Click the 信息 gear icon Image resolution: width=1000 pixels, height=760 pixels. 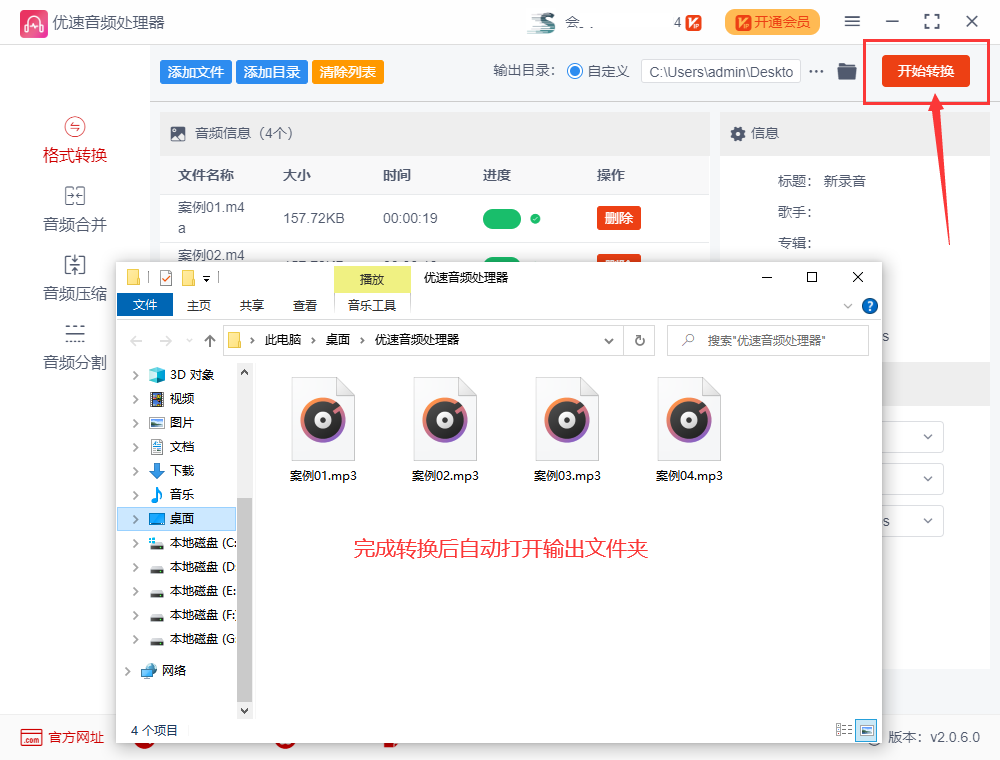coord(738,133)
